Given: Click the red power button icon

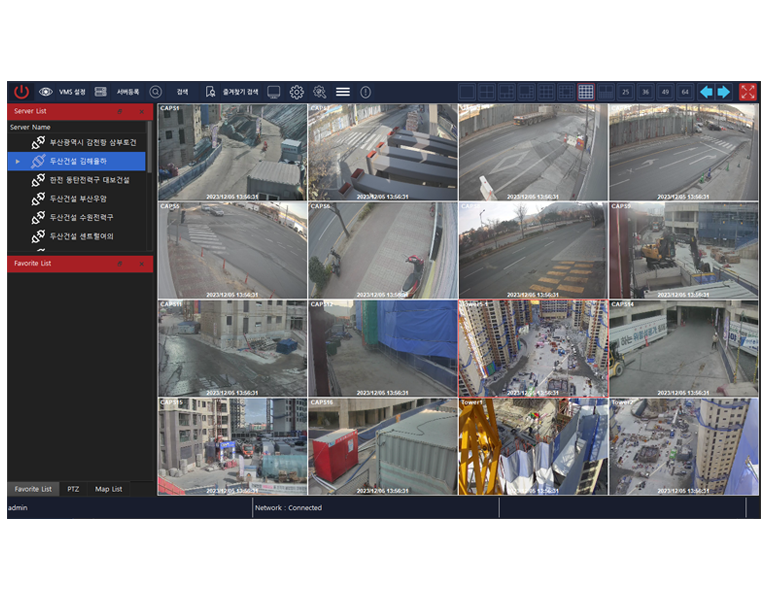Looking at the screenshot, I should coord(22,91).
